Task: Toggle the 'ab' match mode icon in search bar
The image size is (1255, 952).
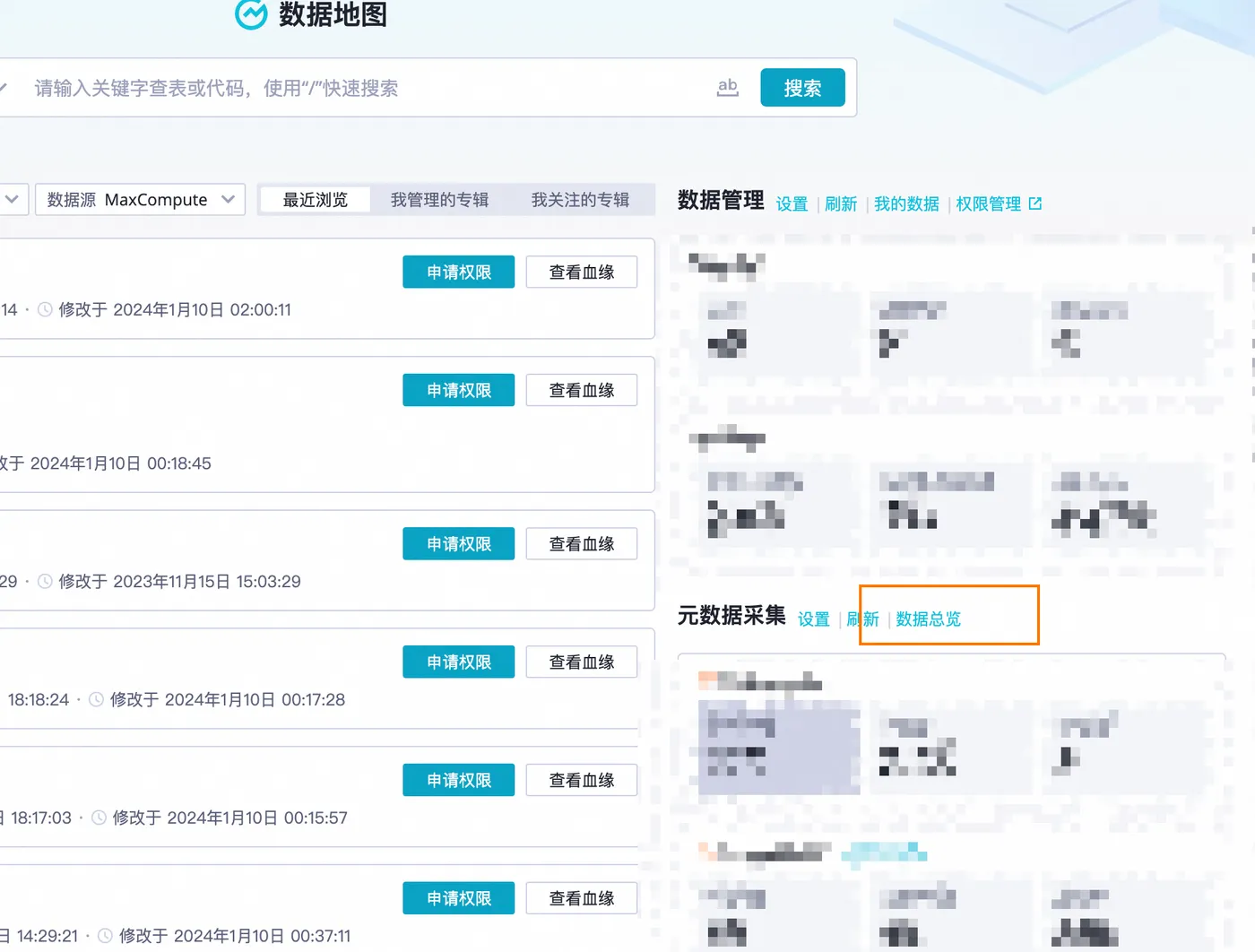Action: tap(728, 87)
